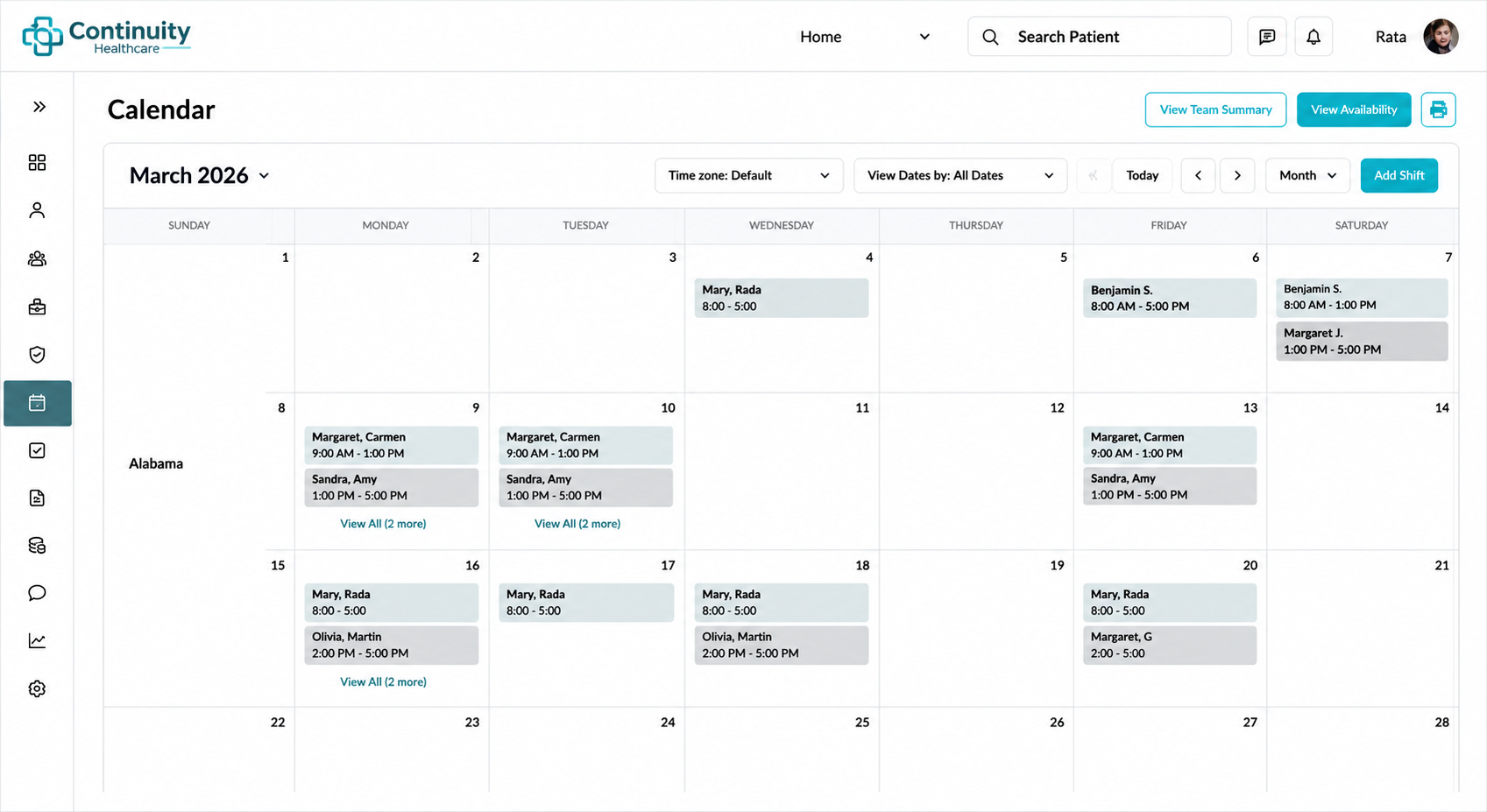Open Margaret J. shift on March 7
Image resolution: width=1487 pixels, height=812 pixels.
[x=1362, y=342]
